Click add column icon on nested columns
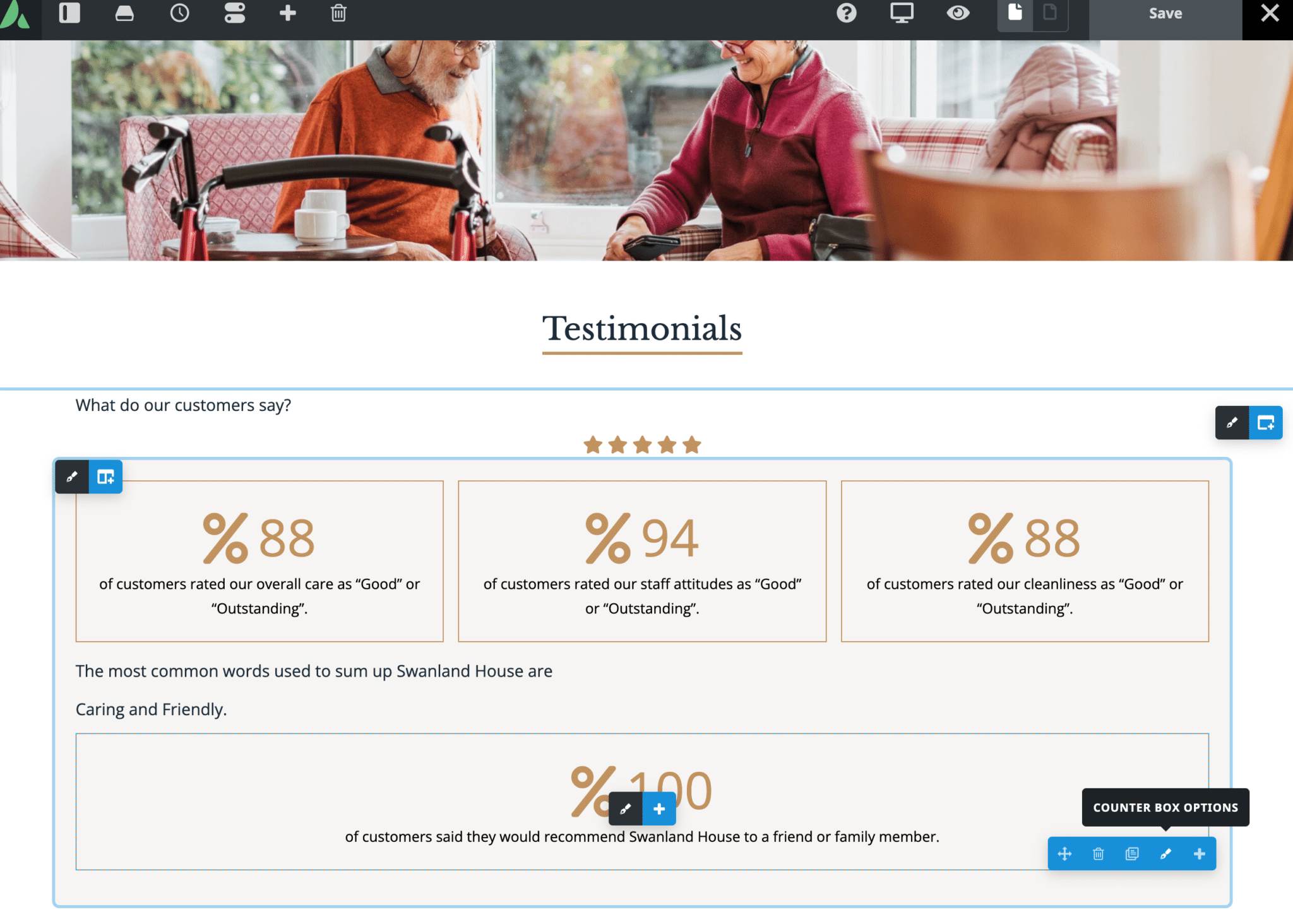Viewport: 1293px width, 924px height. click(105, 477)
